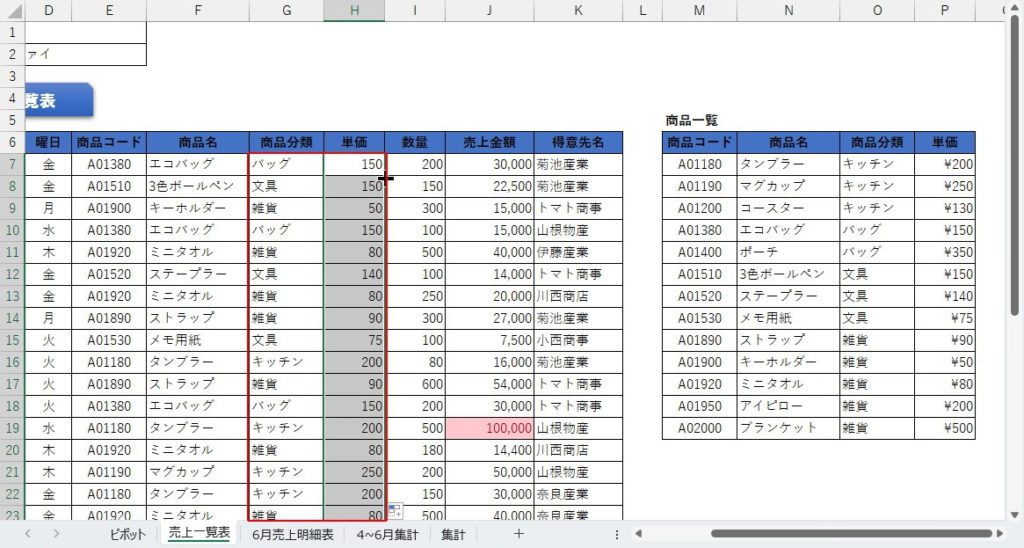Add a new sheet with the plus button
This screenshot has width=1024, height=548.
click(518, 534)
